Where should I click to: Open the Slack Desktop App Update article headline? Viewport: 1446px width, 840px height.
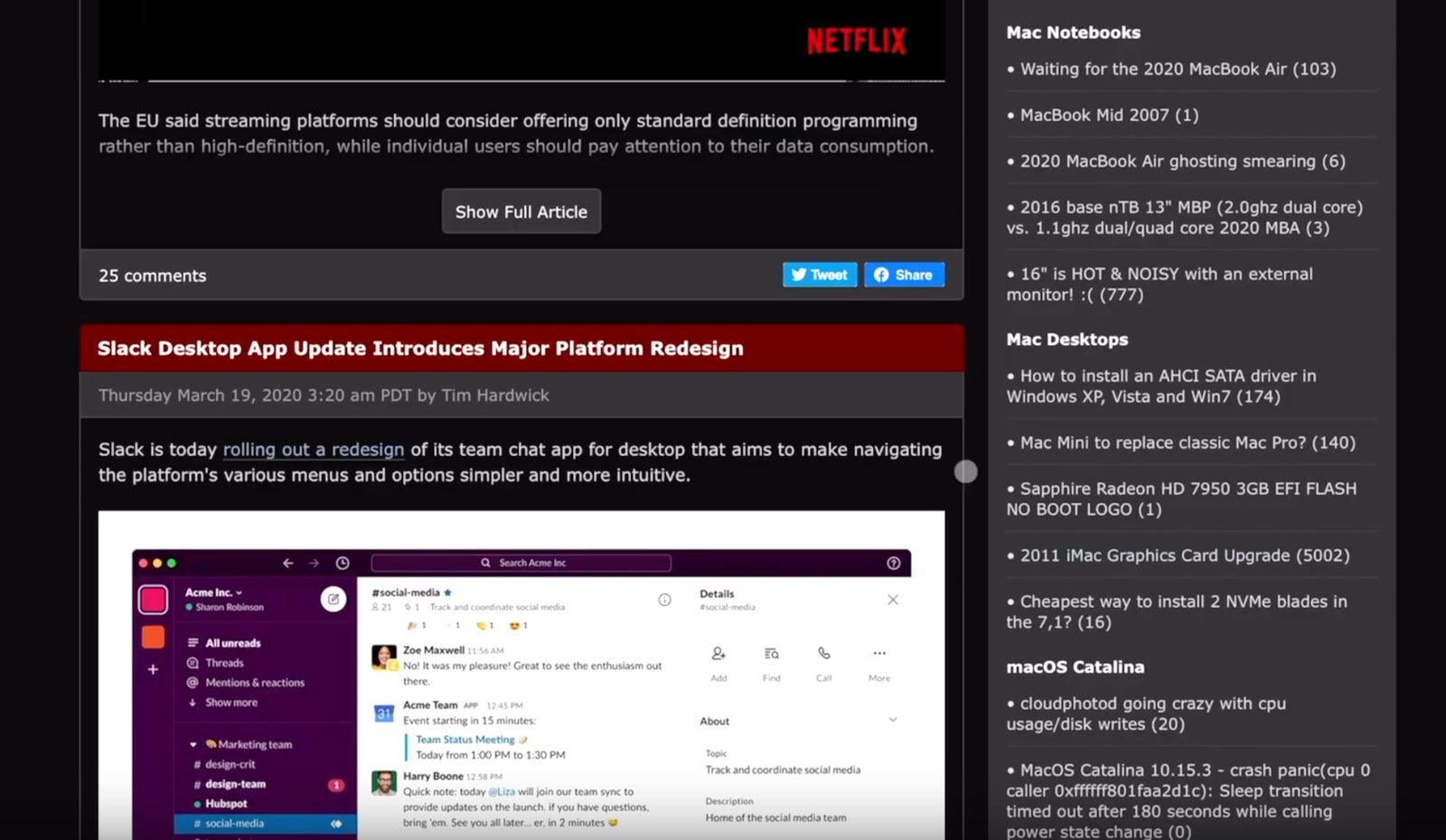pyautogui.click(x=420, y=349)
